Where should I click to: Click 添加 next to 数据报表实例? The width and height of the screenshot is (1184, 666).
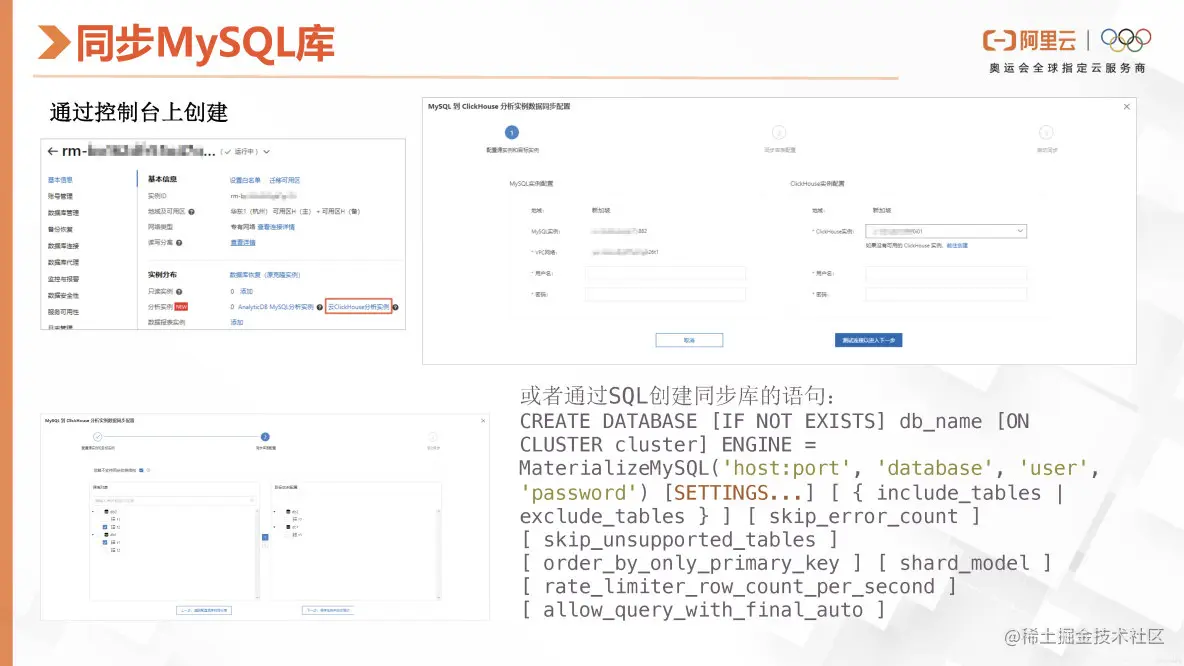click(236, 322)
